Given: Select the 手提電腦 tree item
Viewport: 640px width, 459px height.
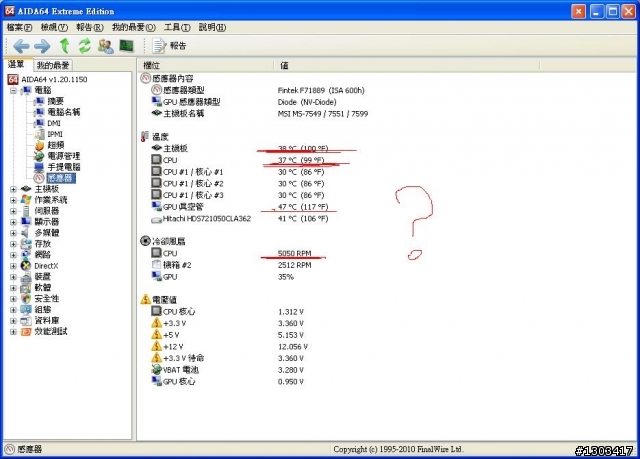Looking at the screenshot, I should click(64, 167).
